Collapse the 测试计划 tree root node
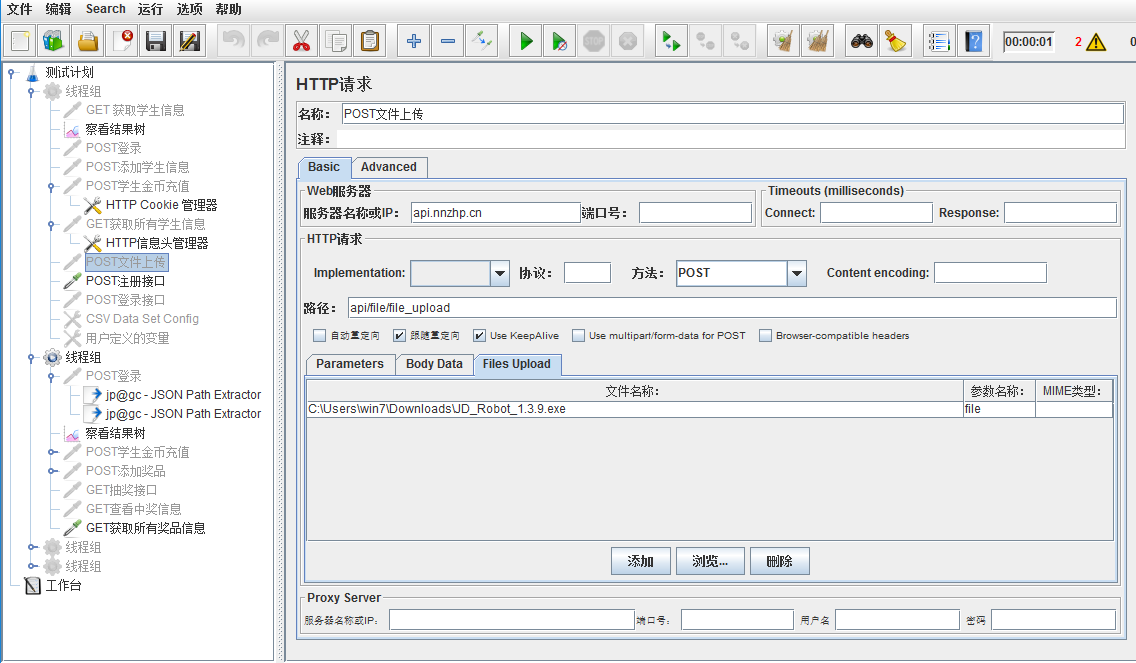 tap(11, 72)
